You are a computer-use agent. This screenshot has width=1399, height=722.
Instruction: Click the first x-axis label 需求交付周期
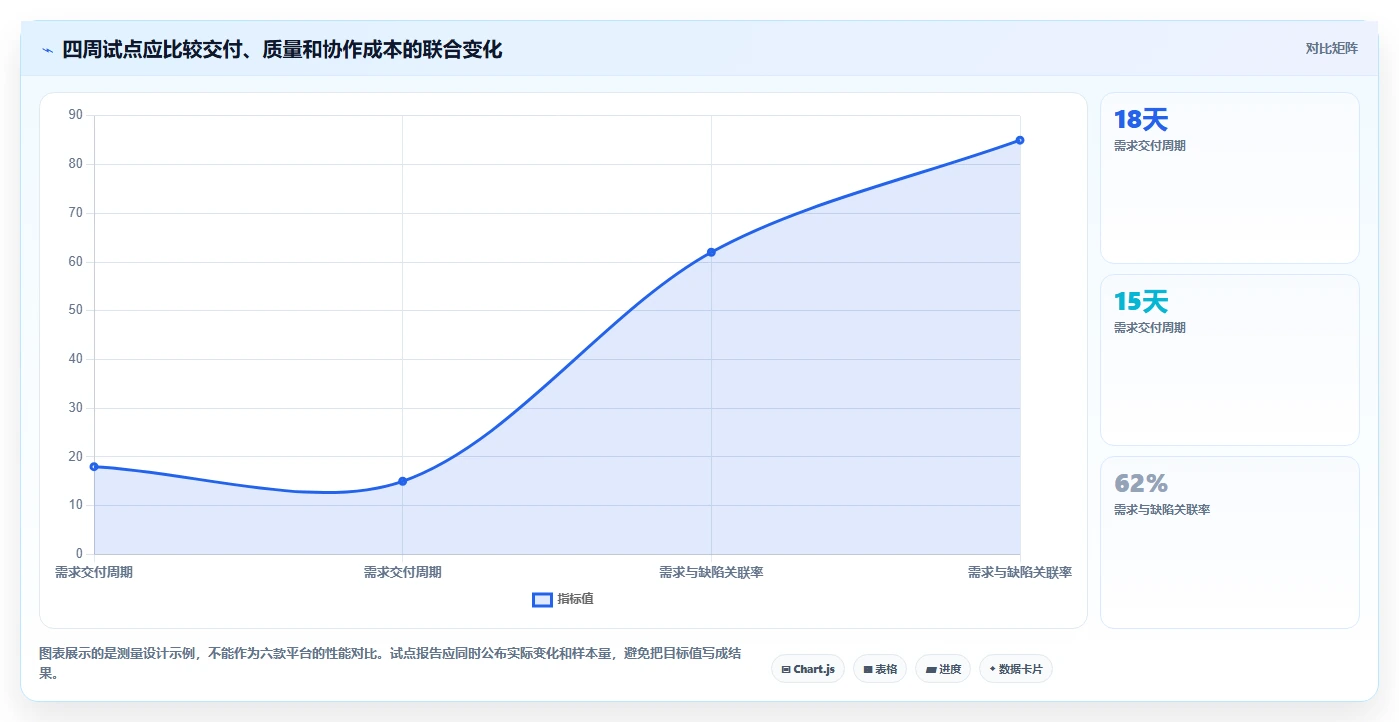coord(94,572)
